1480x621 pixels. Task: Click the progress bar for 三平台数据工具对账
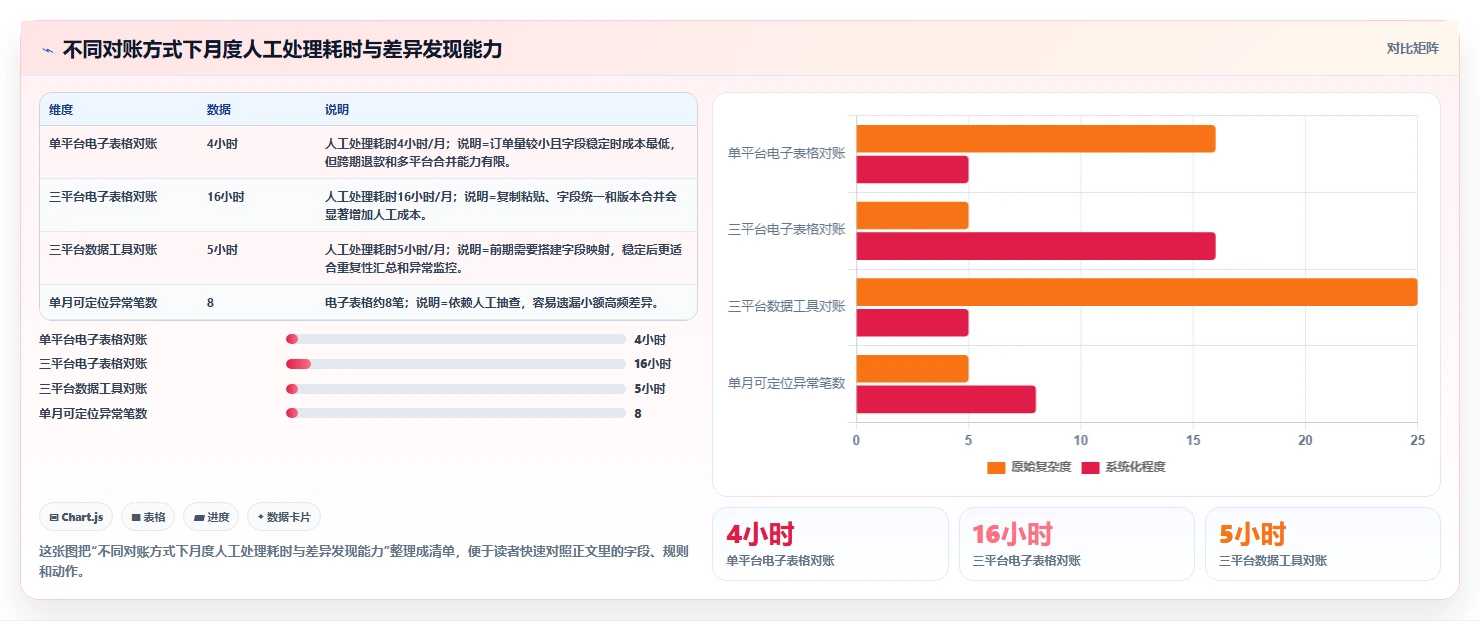[x=456, y=389]
